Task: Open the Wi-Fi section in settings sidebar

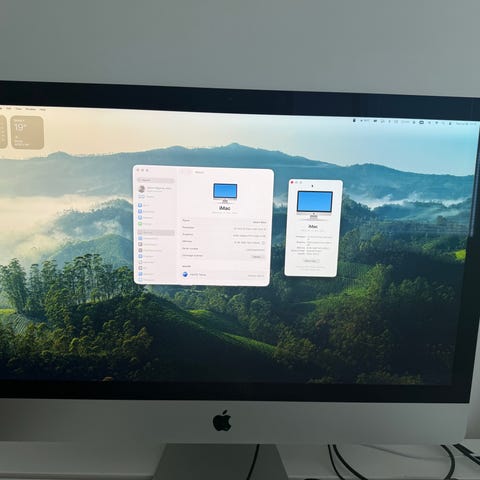Action: point(145,205)
